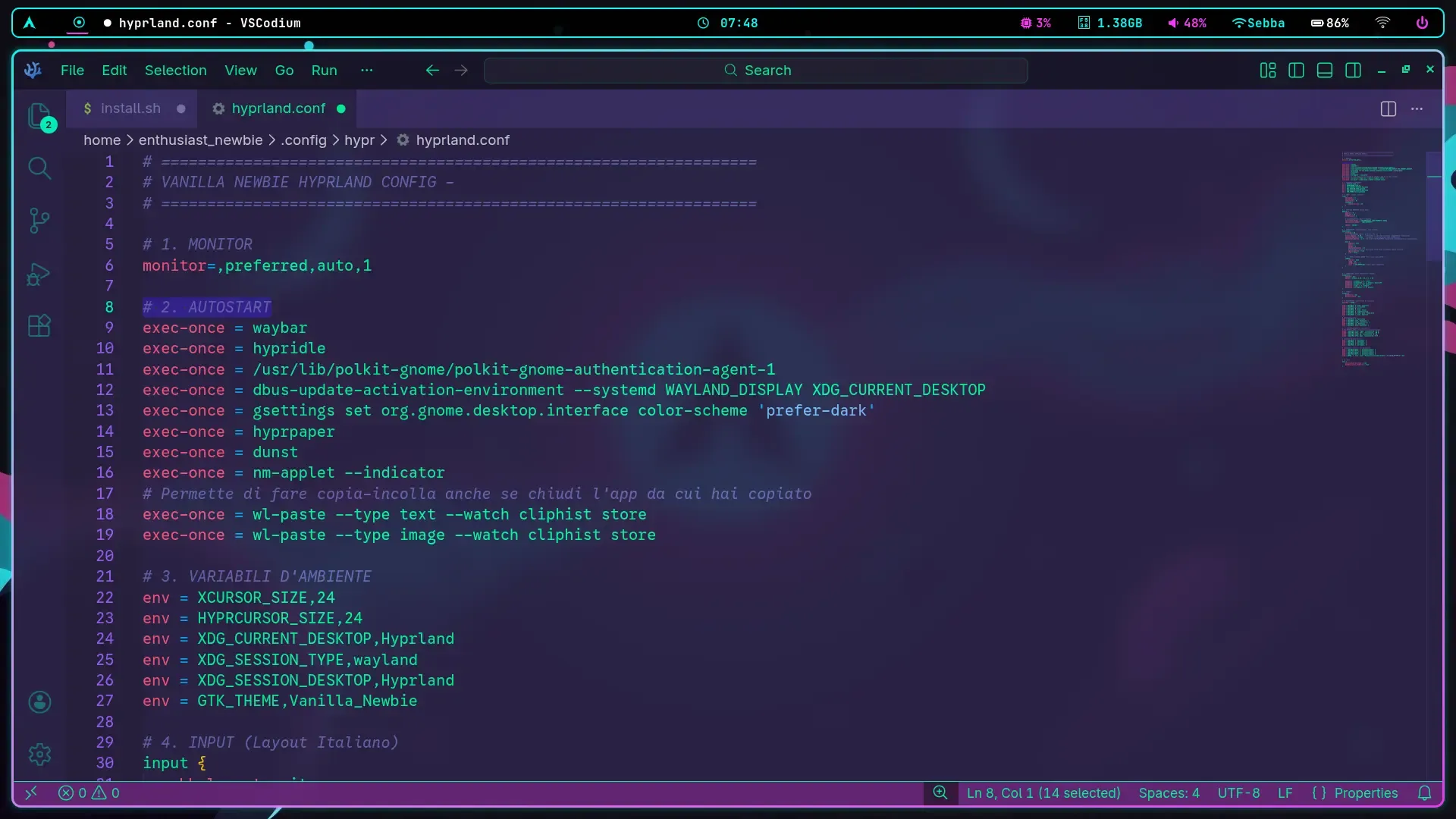Open the Accounts menu icon
1456x819 pixels.
tap(39, 702)
